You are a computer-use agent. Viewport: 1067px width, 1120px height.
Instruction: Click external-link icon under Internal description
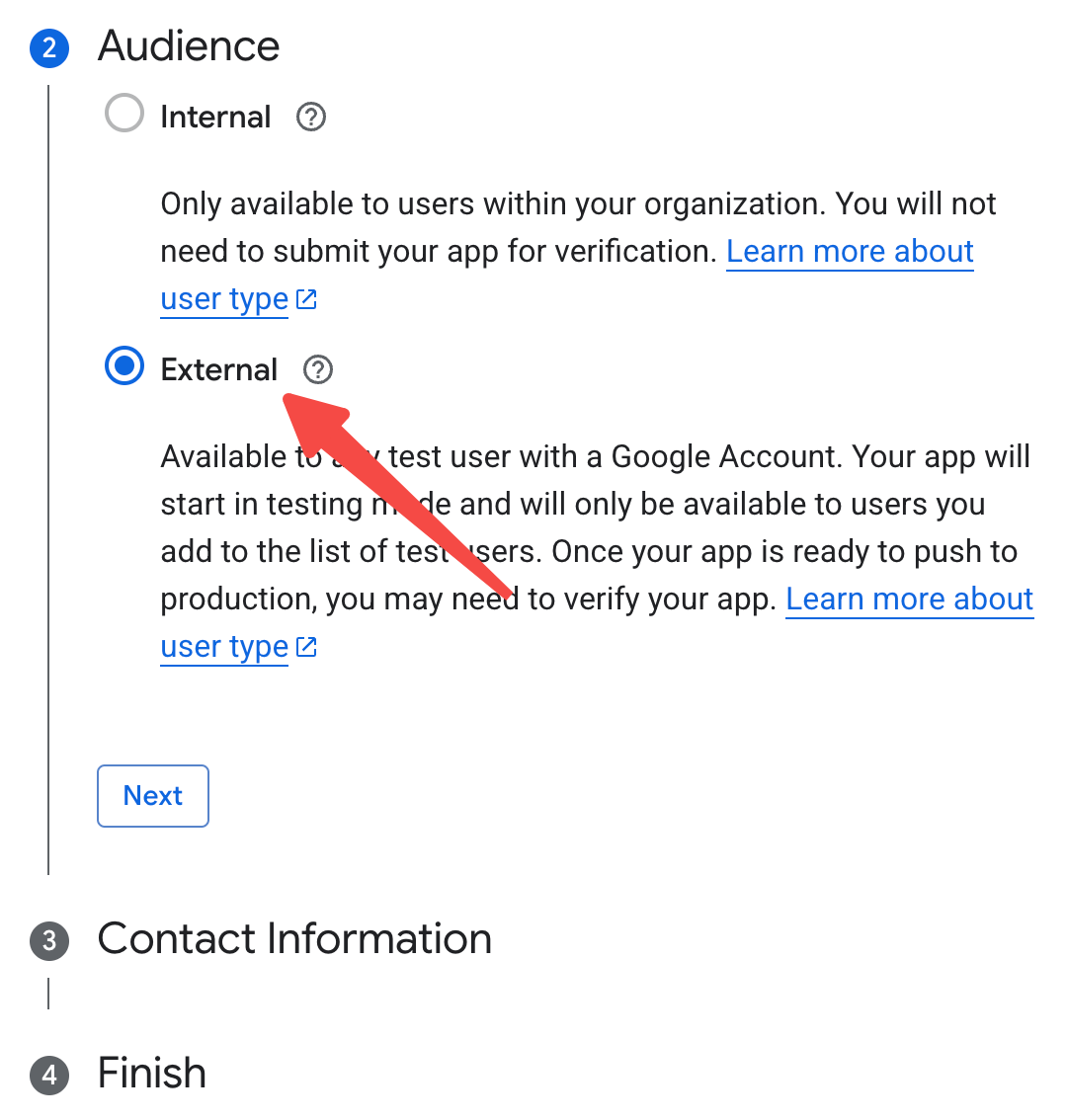tap(307, 299)
